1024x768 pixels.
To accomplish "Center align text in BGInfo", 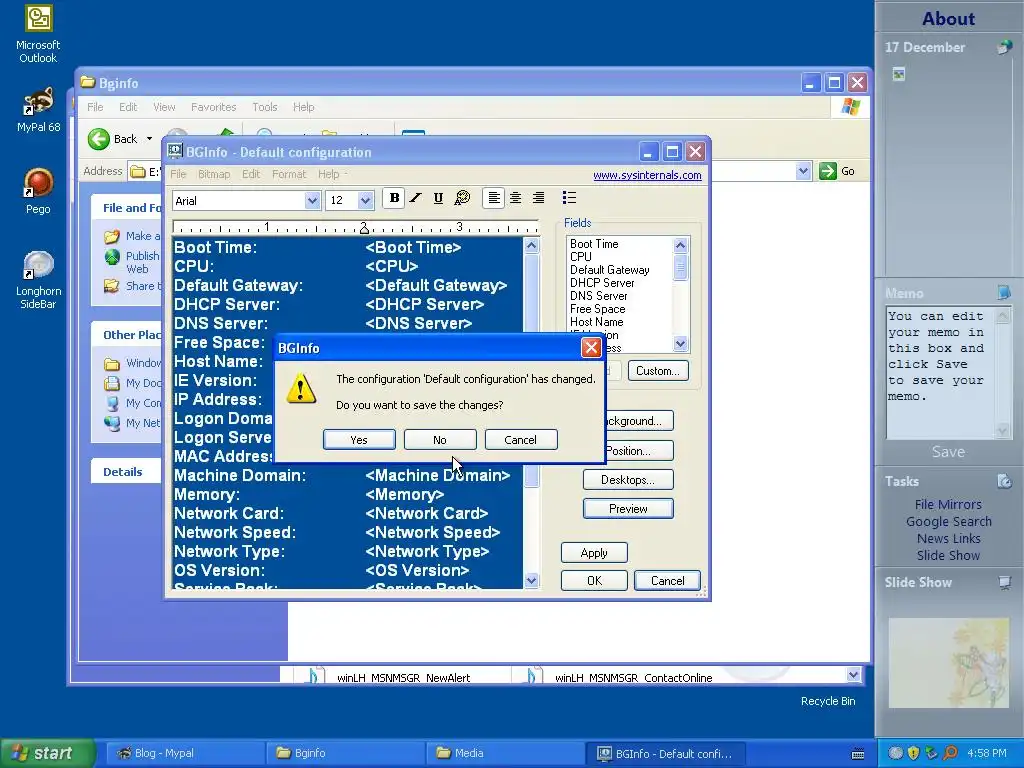I will click(x=516, y=198).
